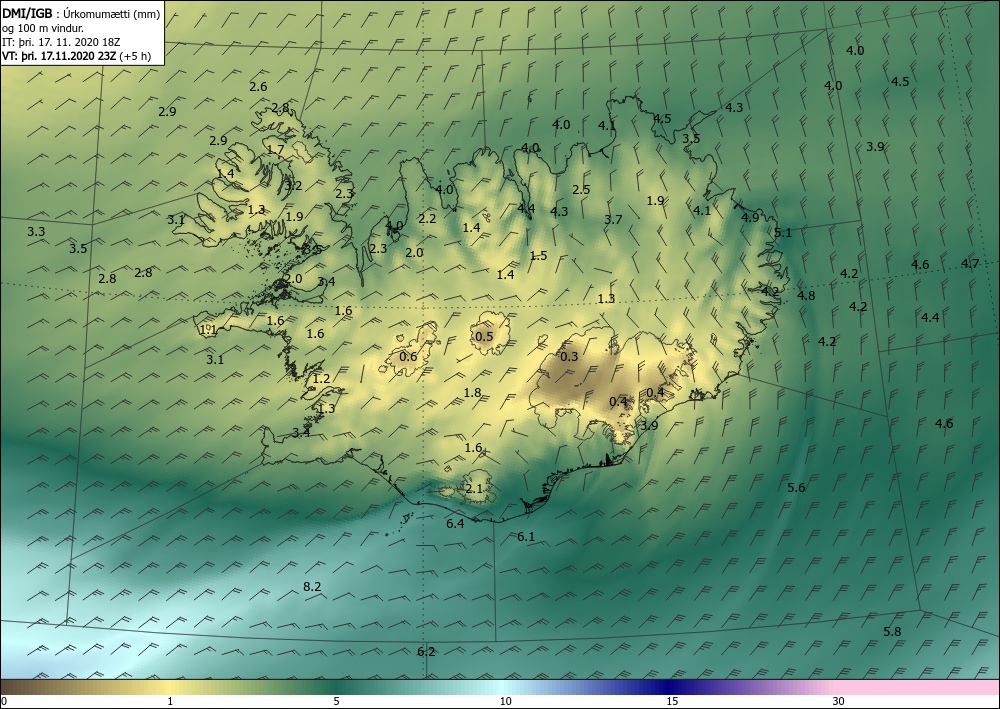Click the 0.6 value on Langjökull glacier
Screen dimensions: 1000x709
[408, 356]
